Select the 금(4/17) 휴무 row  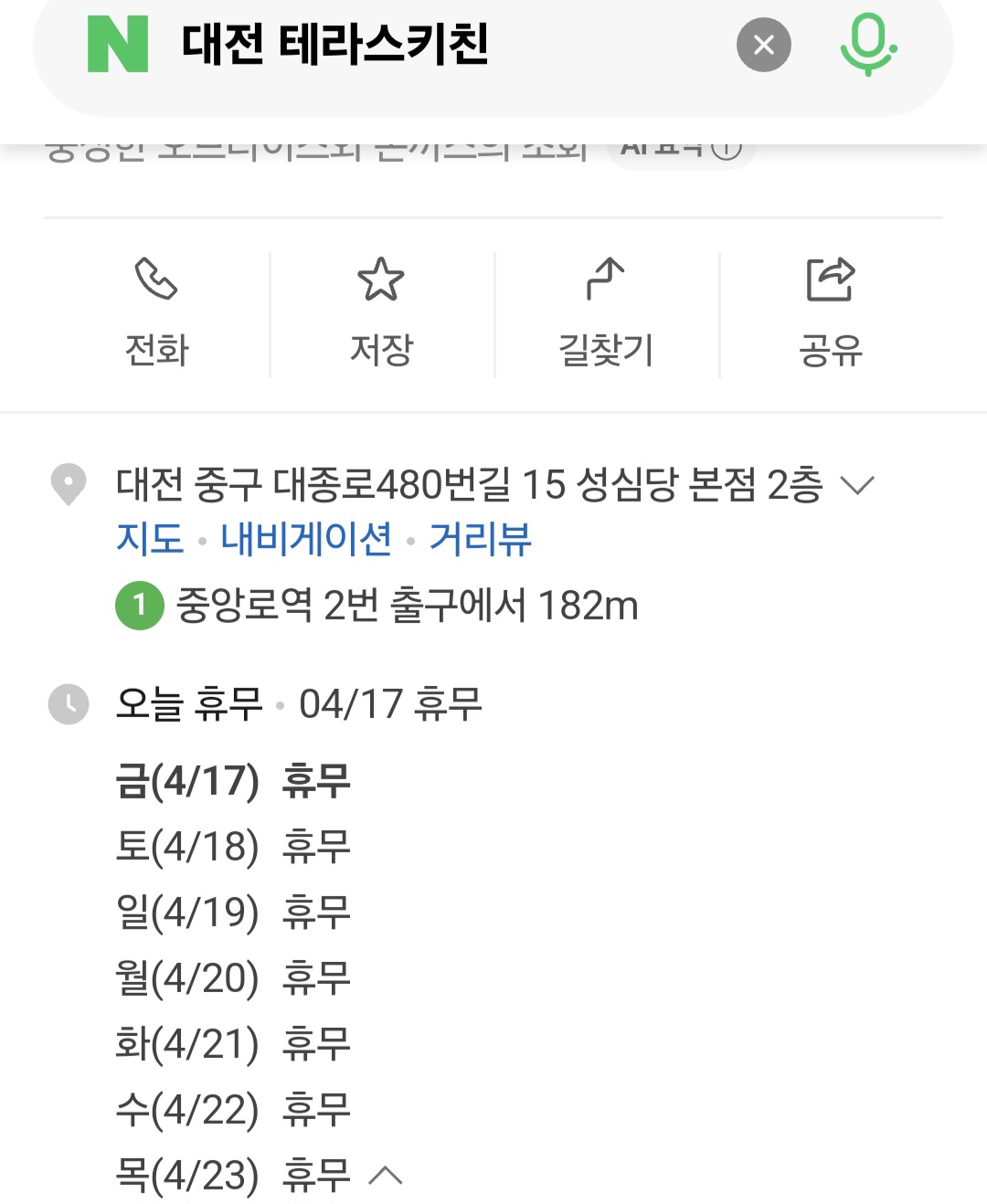(233, 781)
